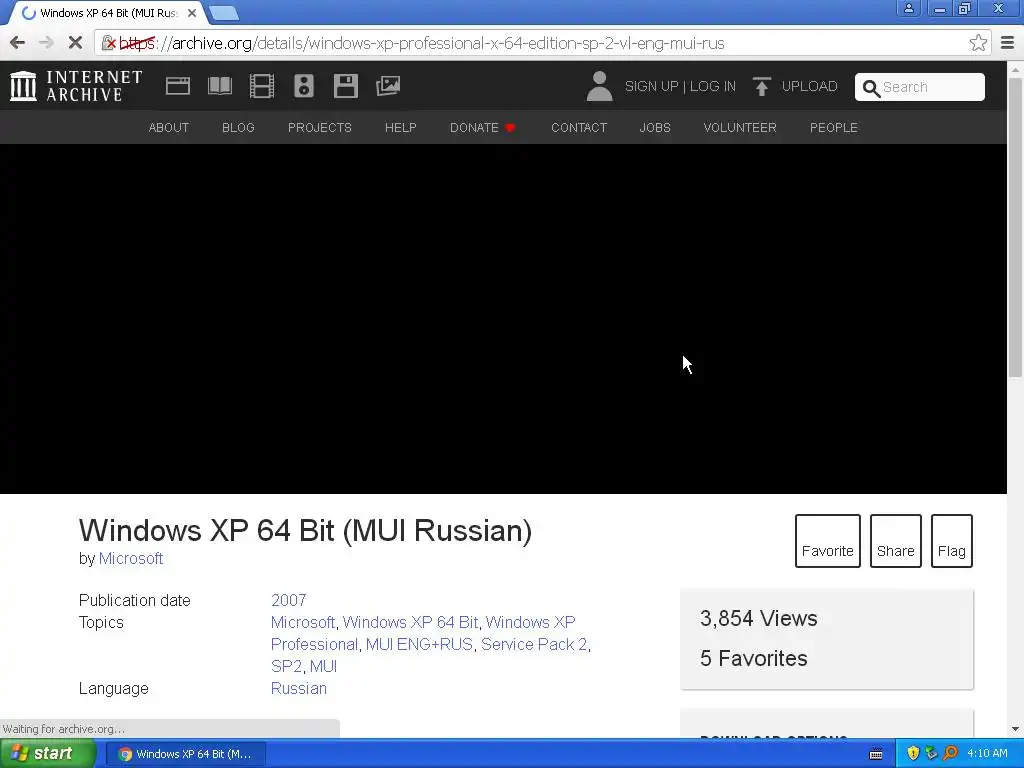Open the Service Pack 2 topic link
This screenshot has width=1024, height=768.
tap(534, 645)
